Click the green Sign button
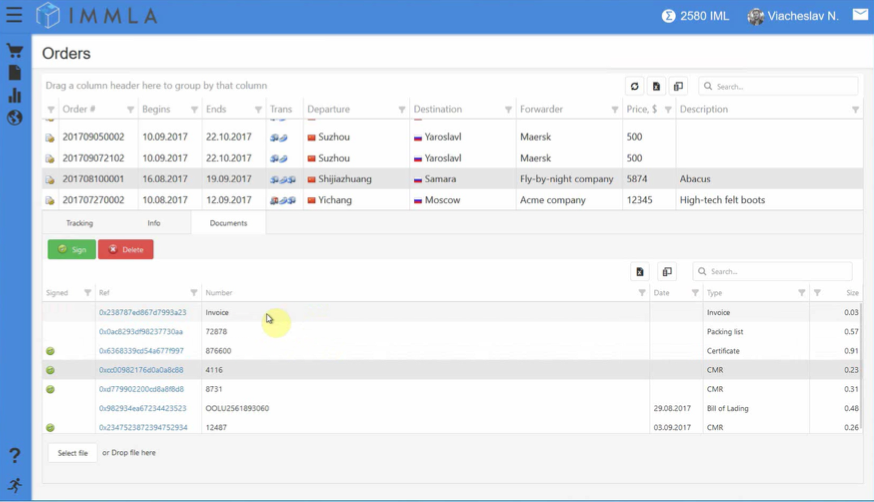The width and height of the screenshot is (874, 502). point(71,250)
